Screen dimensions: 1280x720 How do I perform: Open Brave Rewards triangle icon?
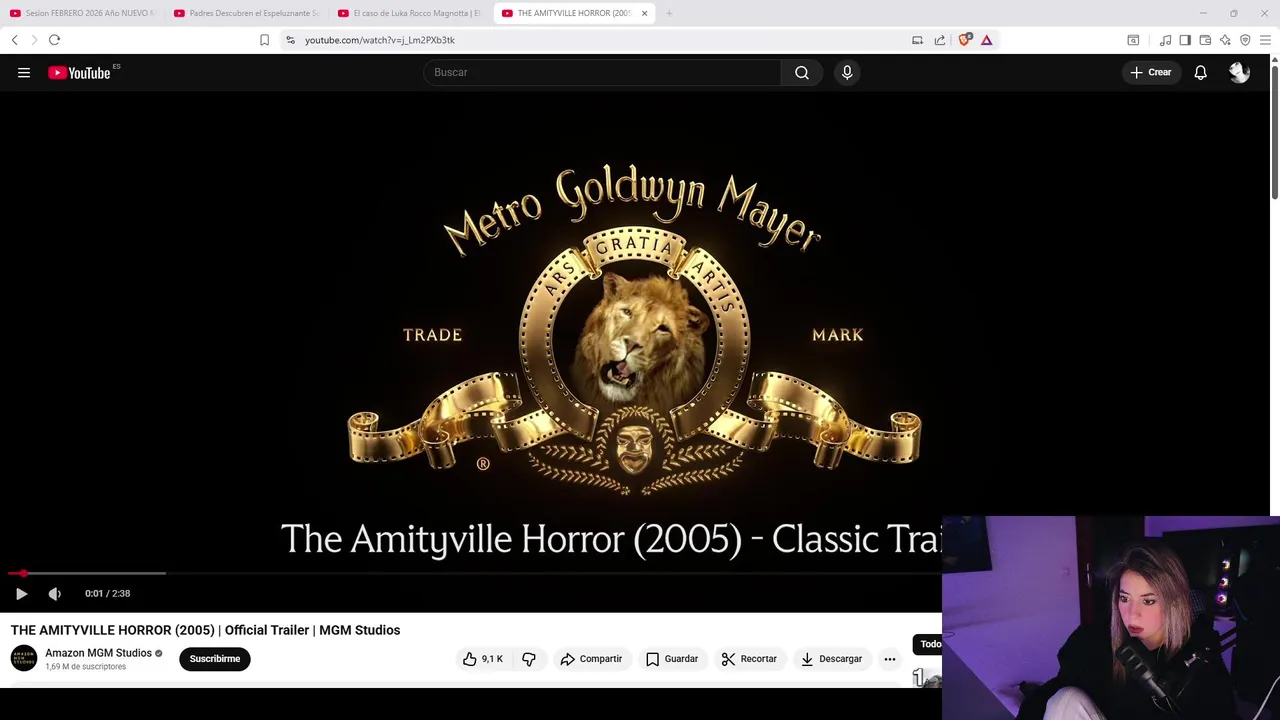point(986,40)
